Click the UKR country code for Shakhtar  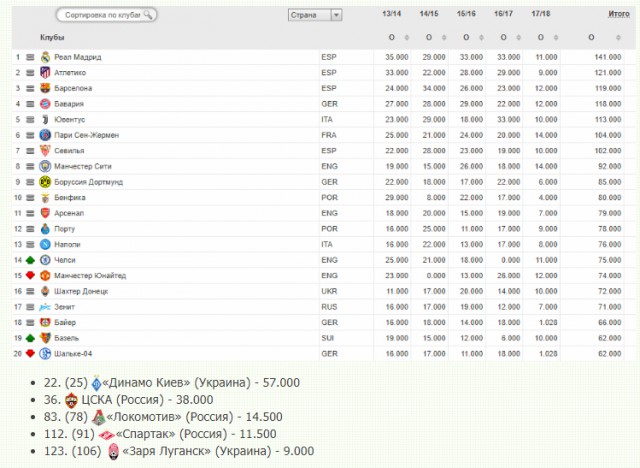tap(329, 291)
